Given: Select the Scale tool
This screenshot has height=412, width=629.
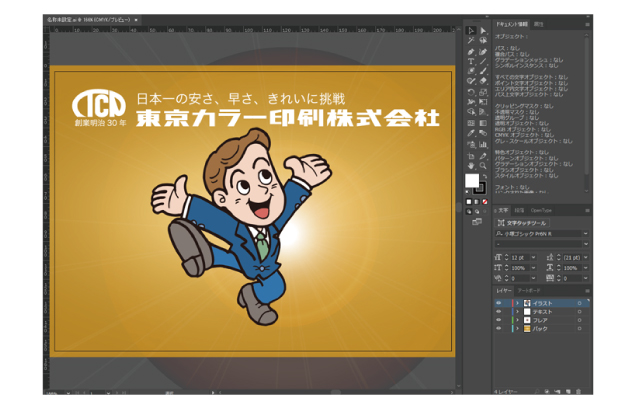Looking at the screenshot, I should click(x=483, y=92).
